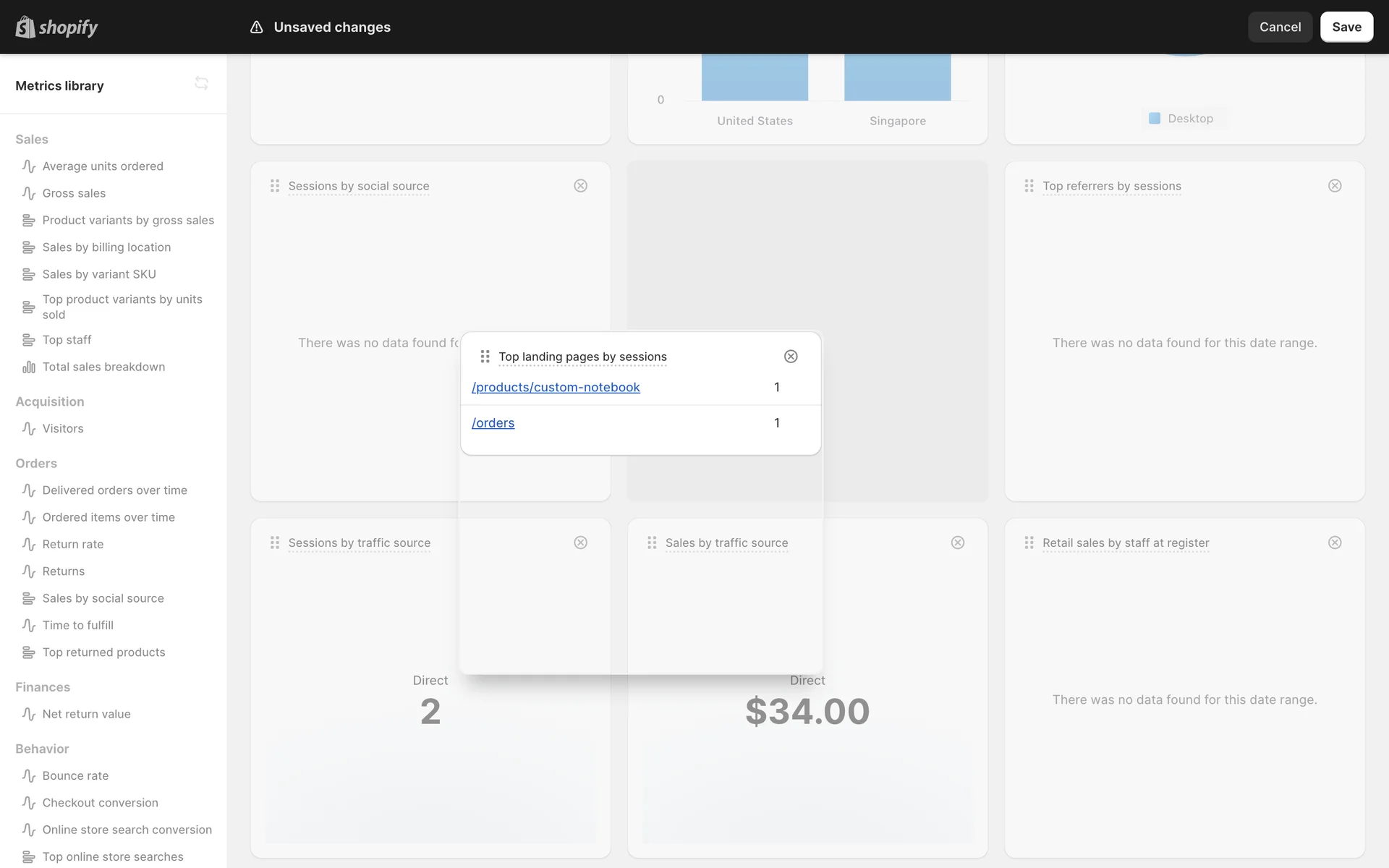Open the /products/custom-notebook link
This screenshot has height=868, width=1389.
(556, 388)
